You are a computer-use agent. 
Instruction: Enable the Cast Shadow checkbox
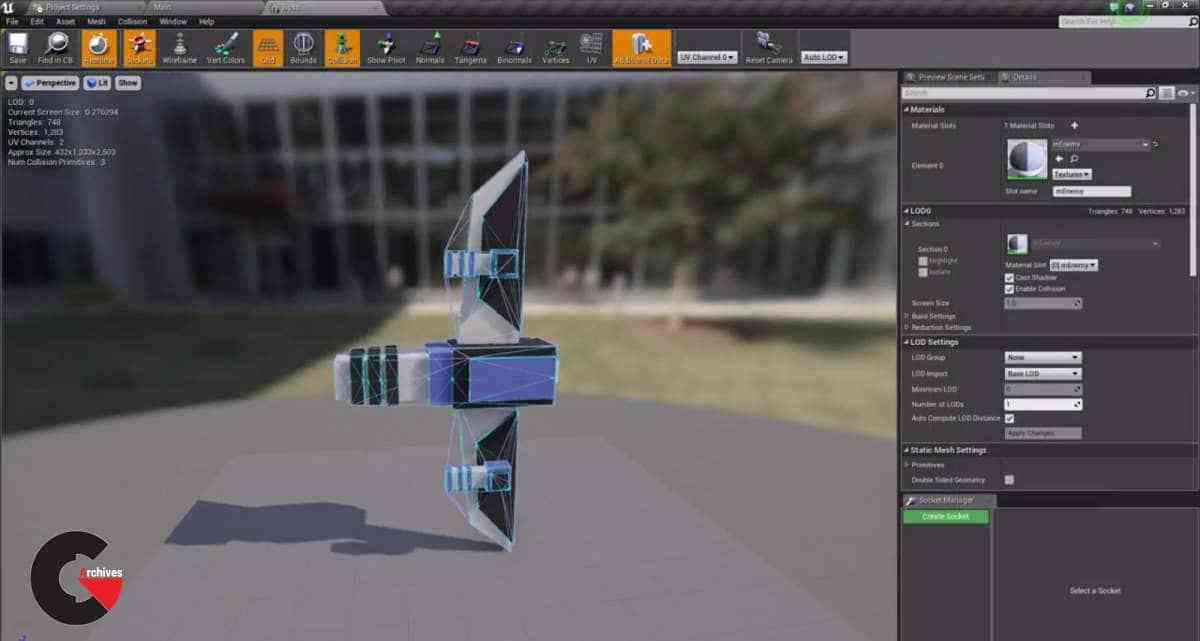pyautogui.click(x=1008, y=278)
